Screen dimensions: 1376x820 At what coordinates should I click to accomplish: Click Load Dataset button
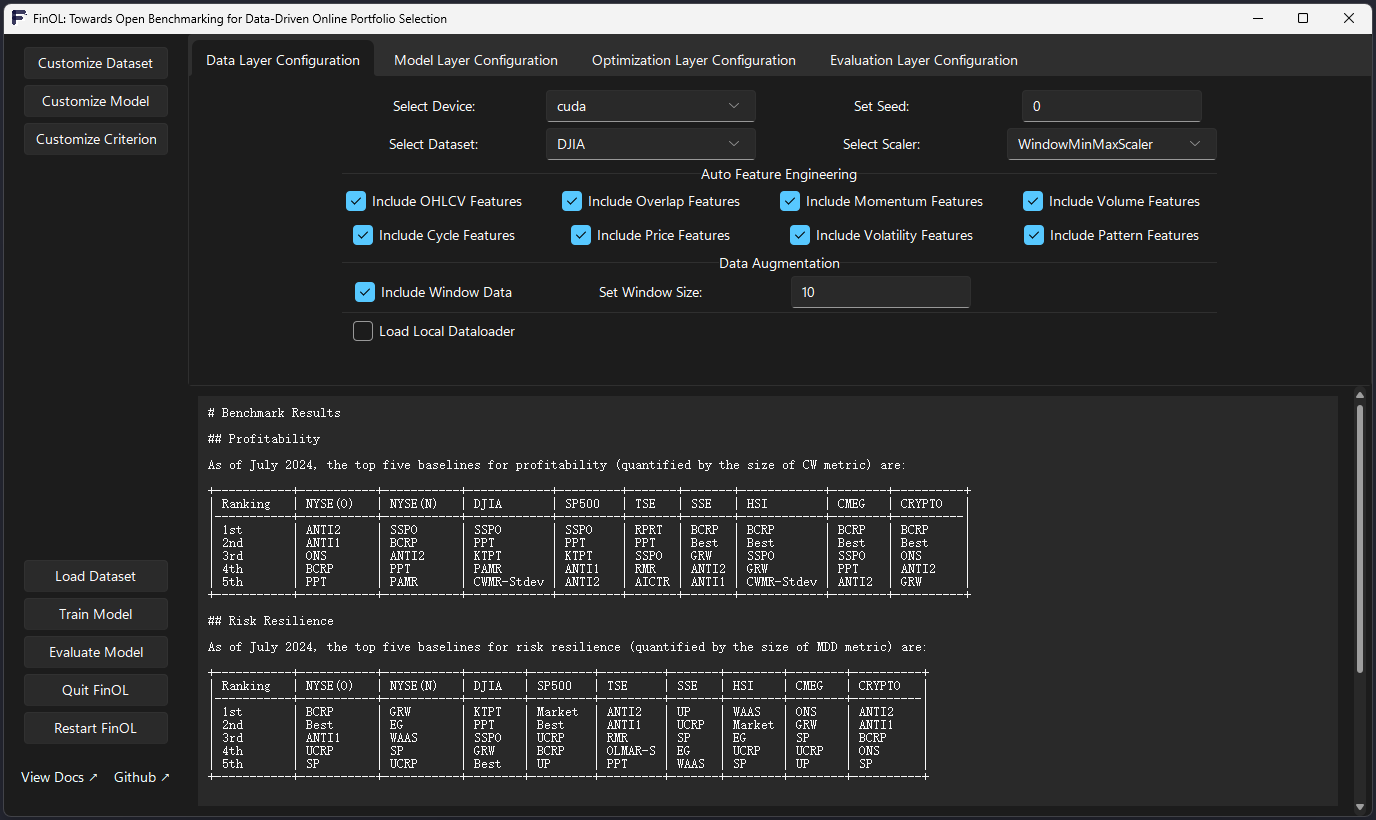pyautogui.click(x=96, y=576)
